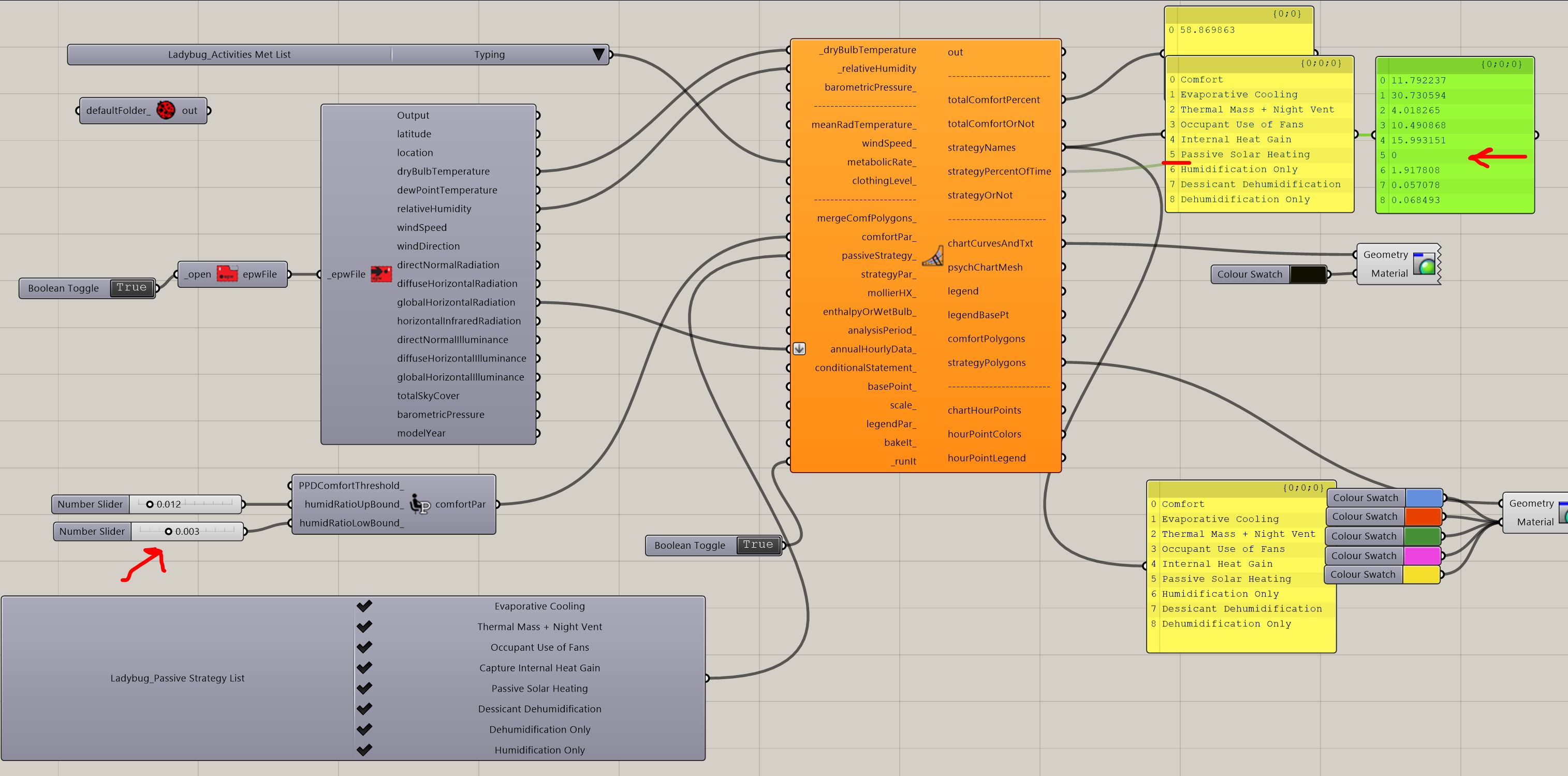The width and height of the screenshot is (1568, 776).
Task: Click the magenta Colour Swatch
Action: pyautogui.click(x=1422, y=555)
